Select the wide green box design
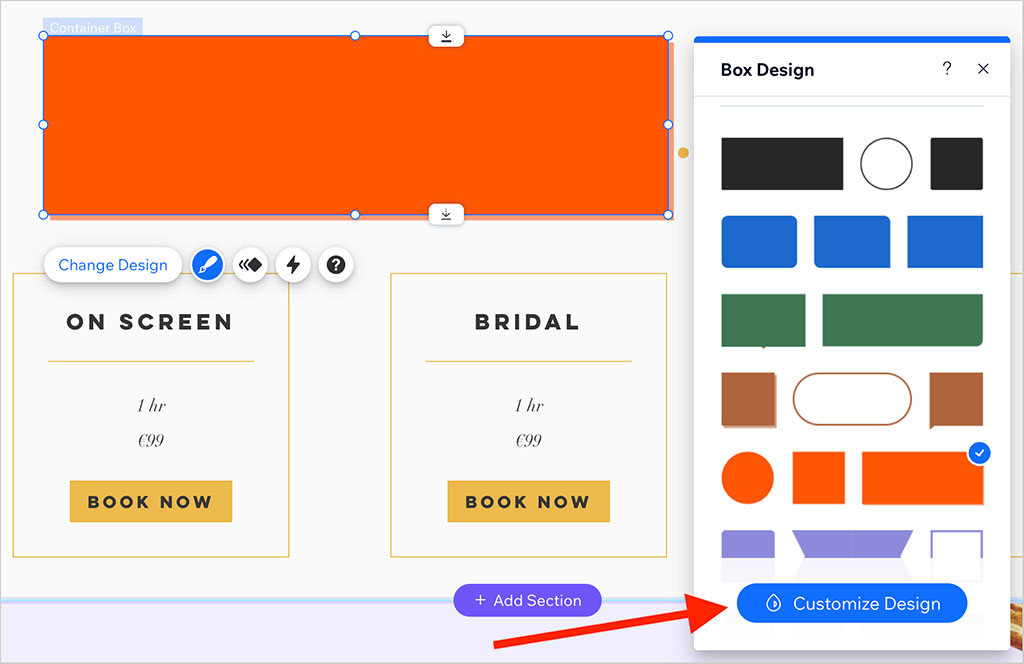 (x=903, y=320)
